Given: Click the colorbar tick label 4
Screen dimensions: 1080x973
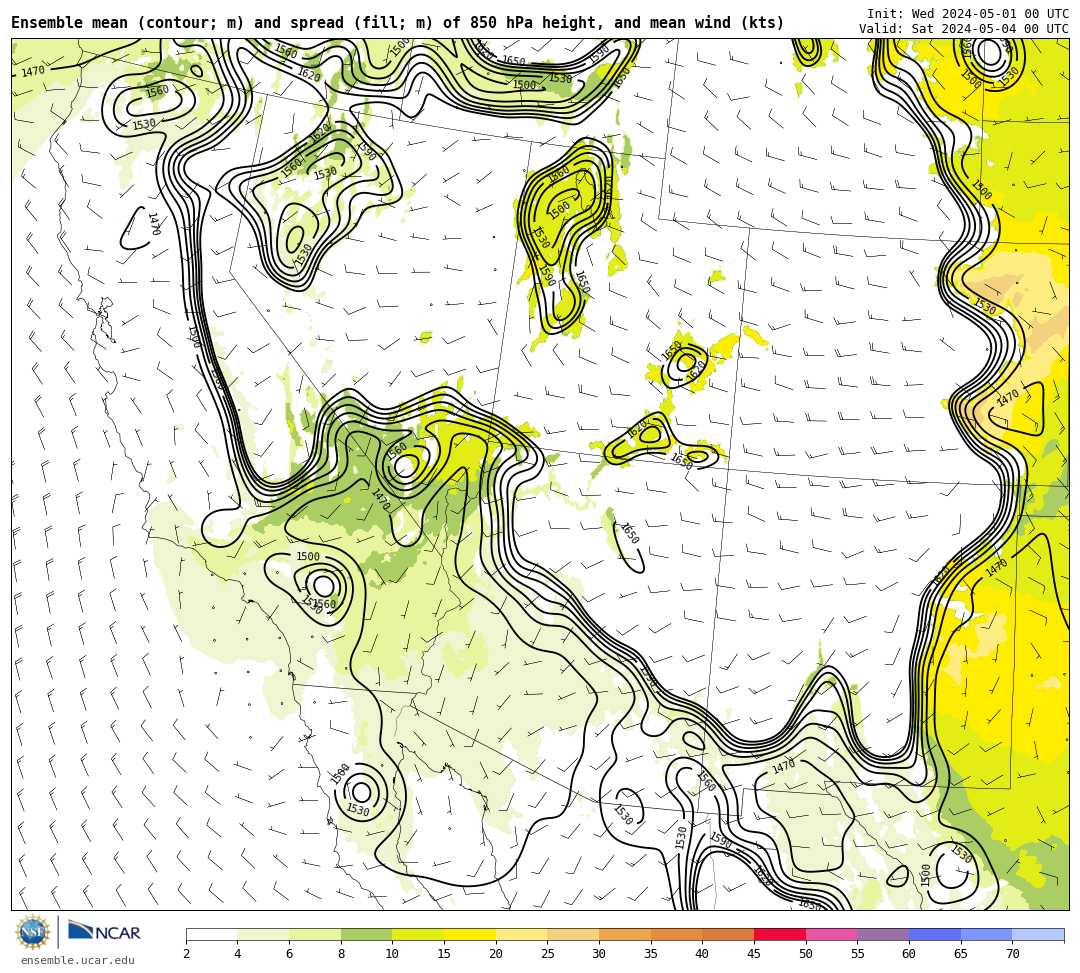Looking at the screenshot, I should (238, 954).
